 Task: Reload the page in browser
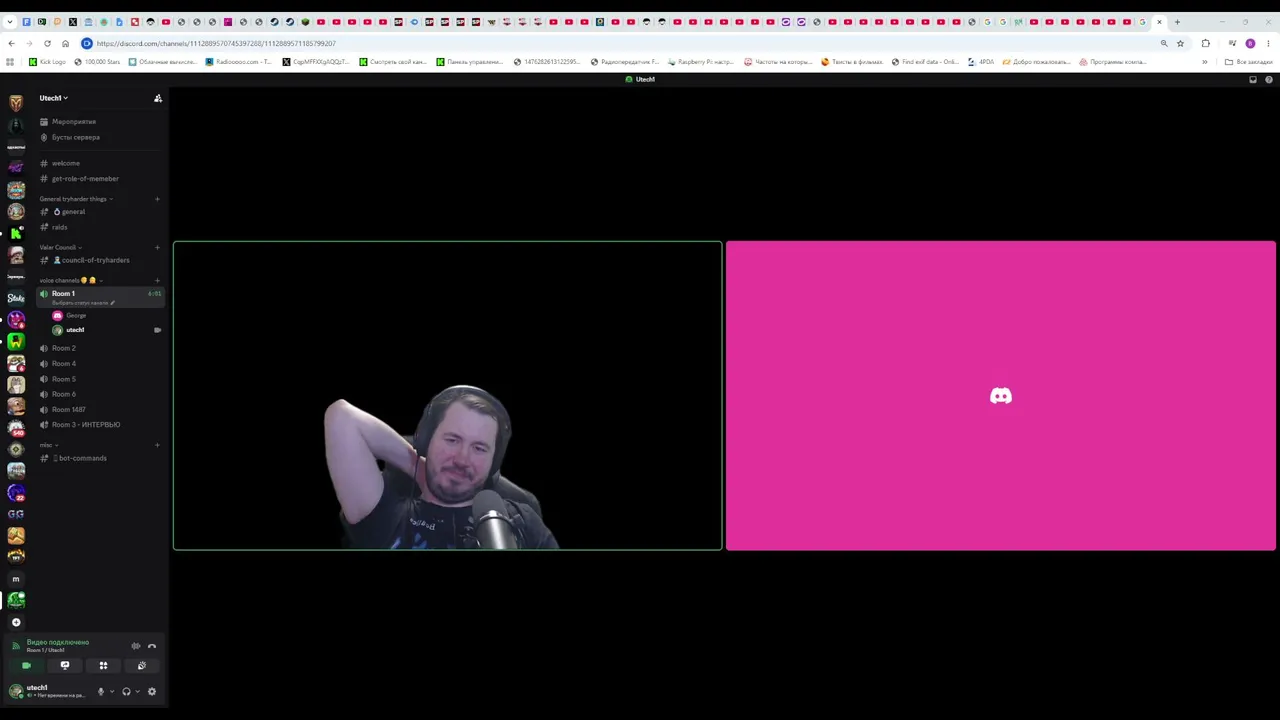coord(47,44)
